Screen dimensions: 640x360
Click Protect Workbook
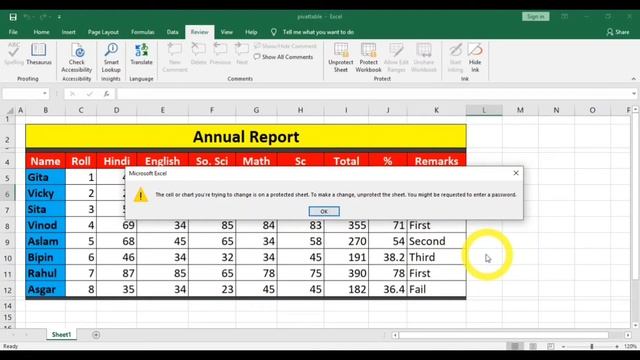(x=368, y=58)
